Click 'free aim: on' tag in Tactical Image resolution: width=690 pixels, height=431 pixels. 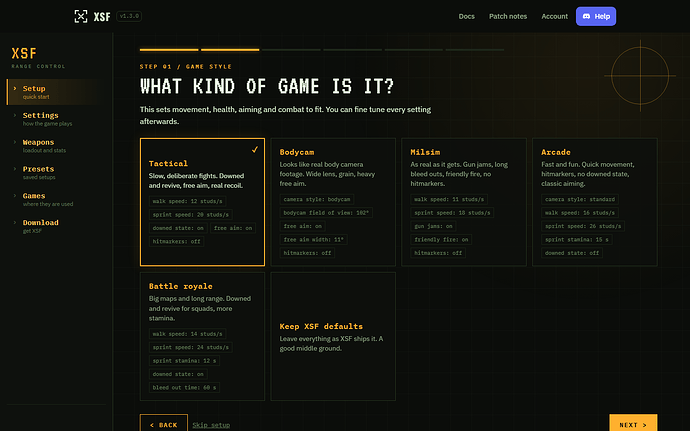[233, 228]
